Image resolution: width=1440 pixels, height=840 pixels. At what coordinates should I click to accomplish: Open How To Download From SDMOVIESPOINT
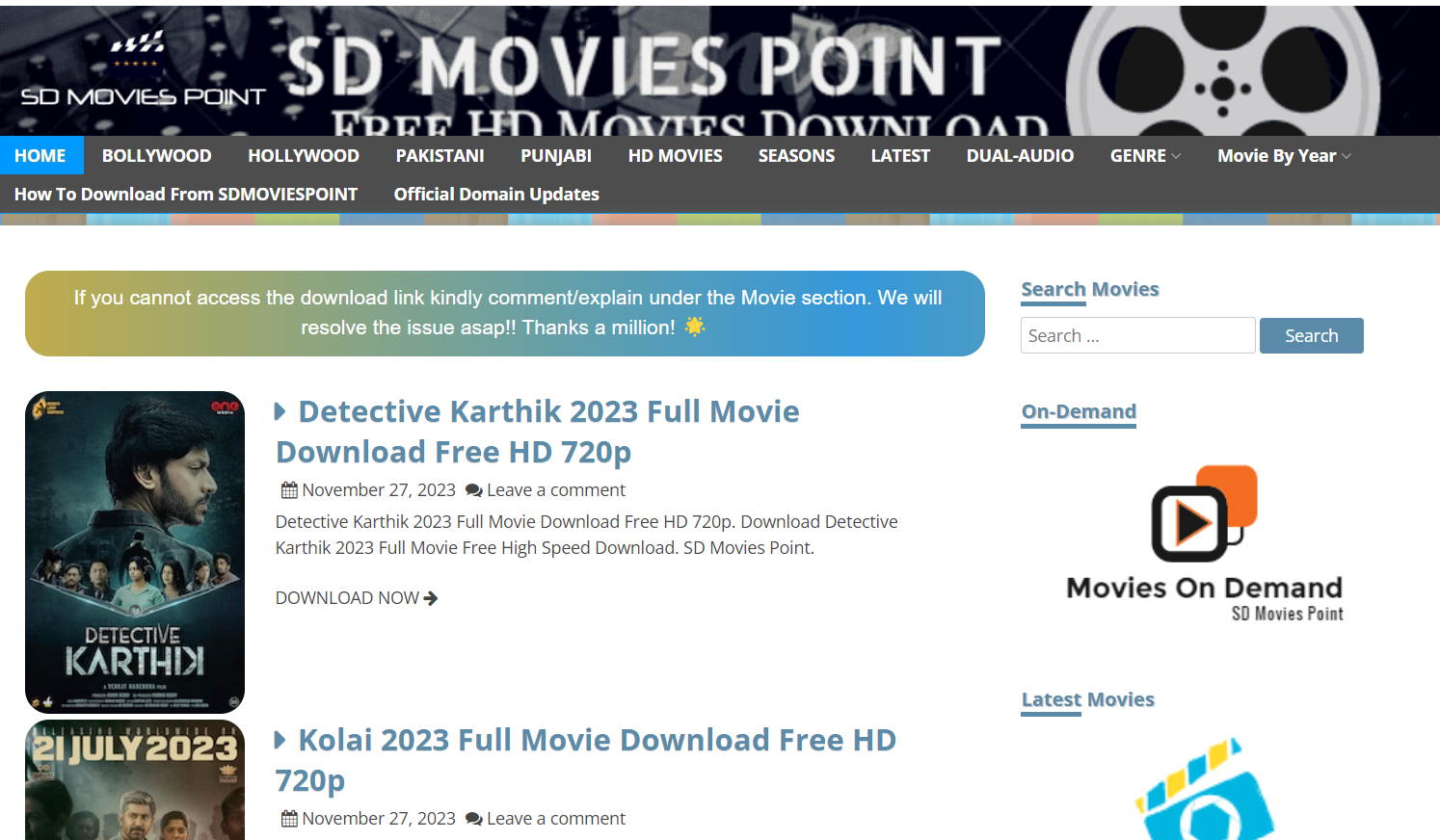click(186, 195)
